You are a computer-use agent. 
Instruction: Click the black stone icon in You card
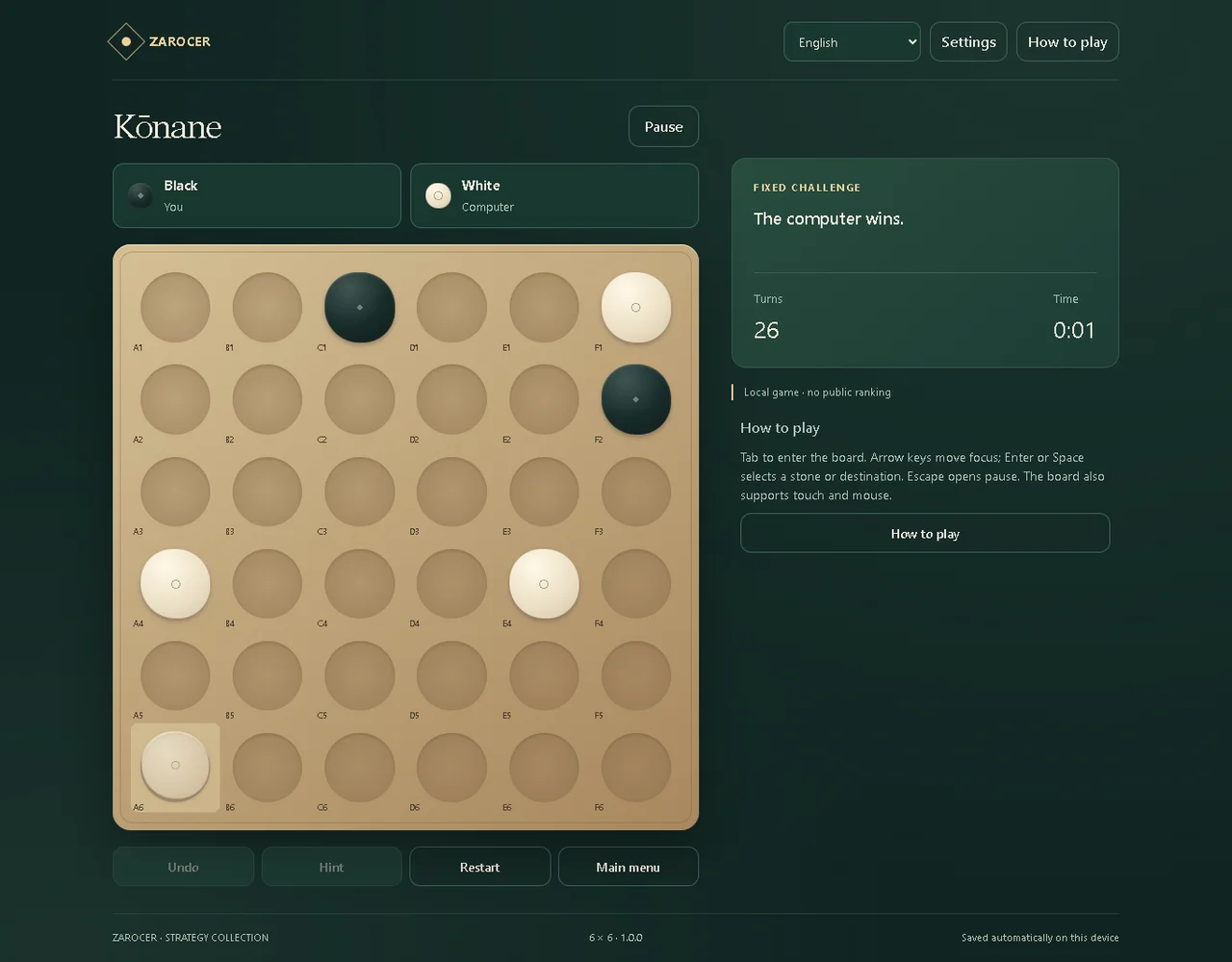[141, 195]
